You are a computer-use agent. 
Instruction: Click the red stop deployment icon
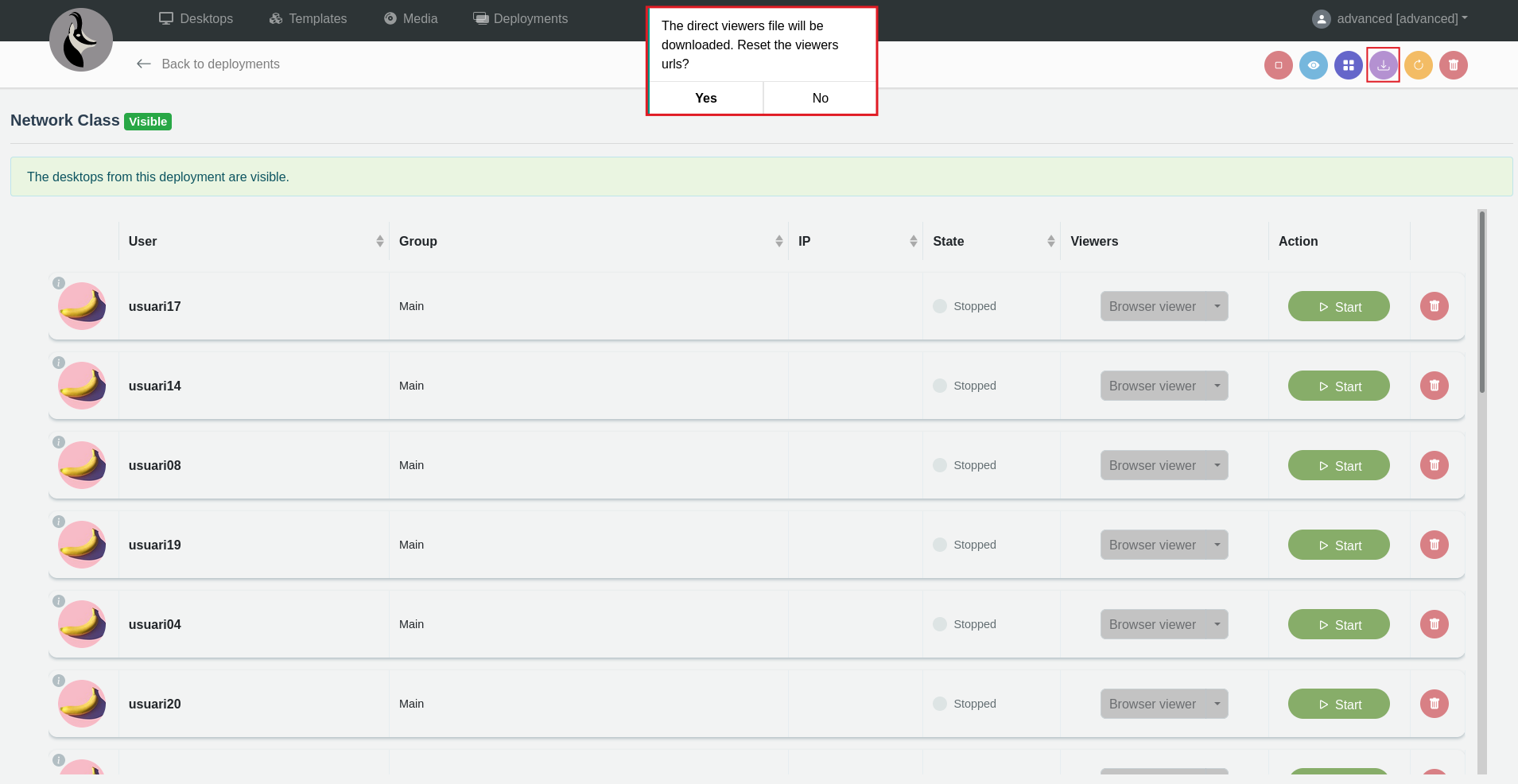click(x=1278, y=65)
